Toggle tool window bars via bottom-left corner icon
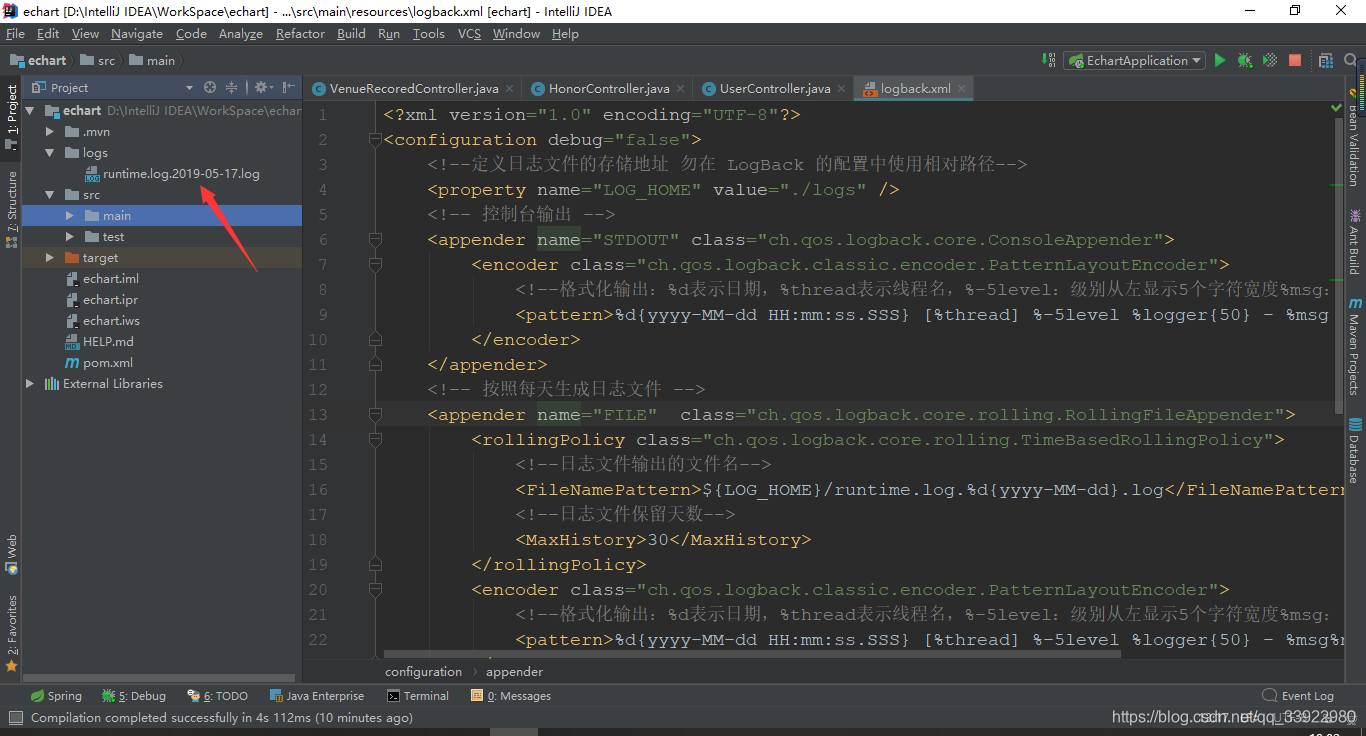This screenshot has width=1366, height=736. (15, 717)
